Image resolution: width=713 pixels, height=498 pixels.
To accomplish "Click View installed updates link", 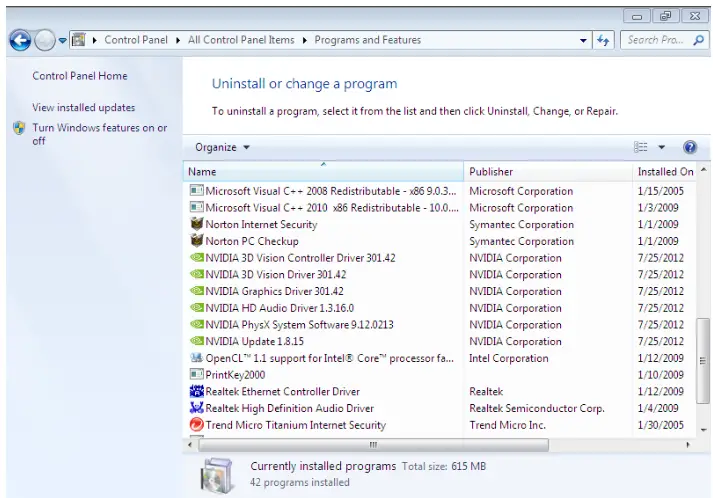I will click(x=83, y=107).
